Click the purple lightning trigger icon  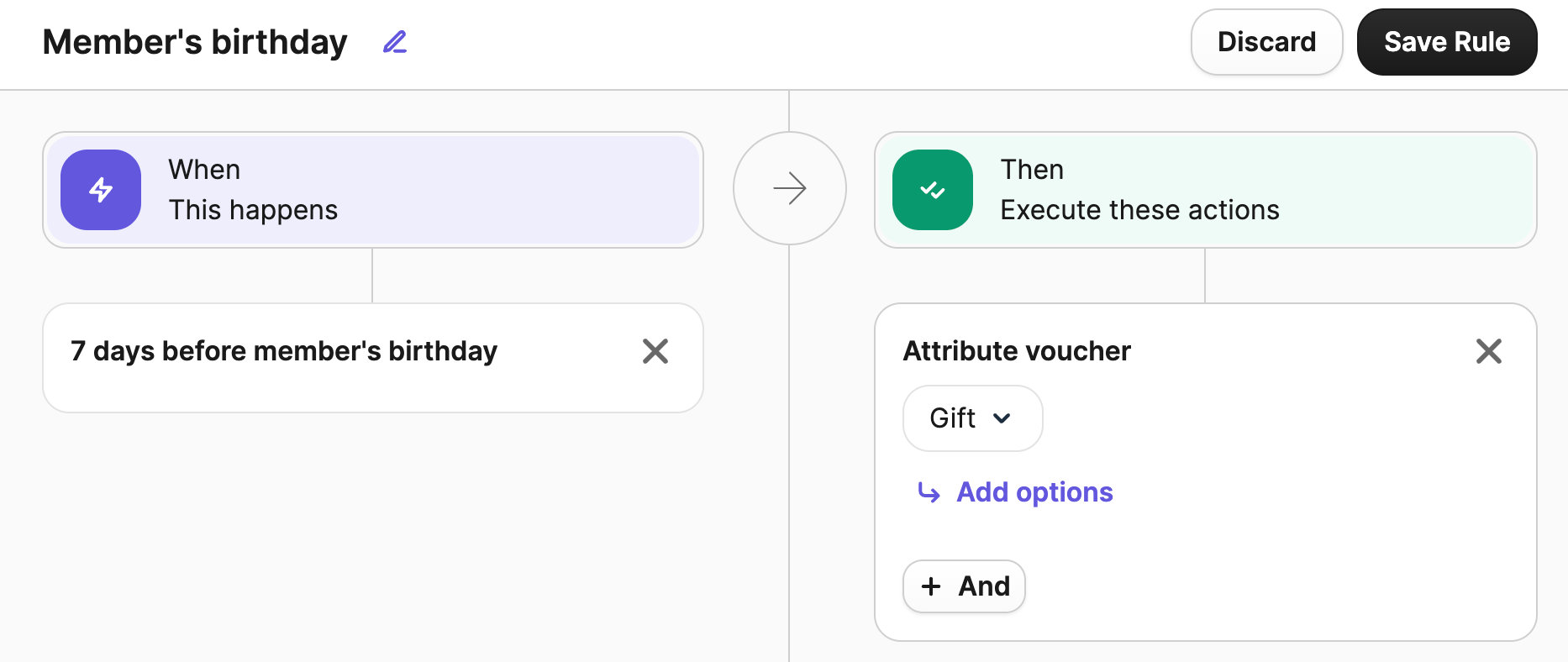101,190
